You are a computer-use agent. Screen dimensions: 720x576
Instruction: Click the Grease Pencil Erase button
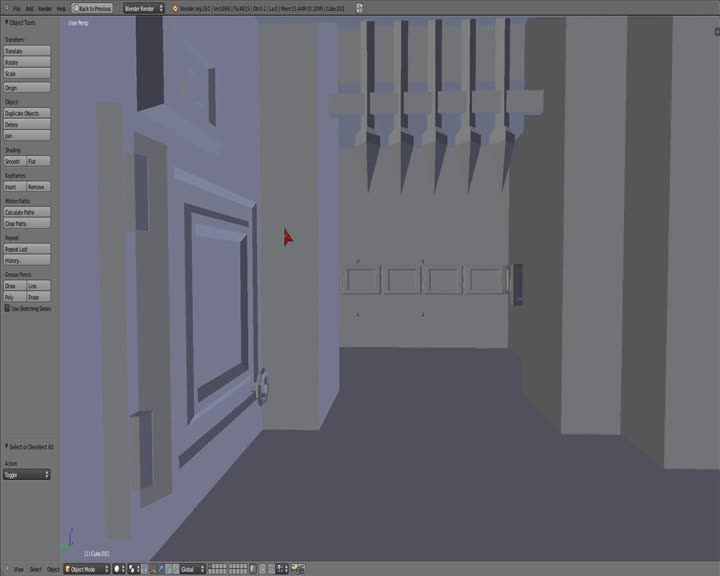click(x=37, y=297)
